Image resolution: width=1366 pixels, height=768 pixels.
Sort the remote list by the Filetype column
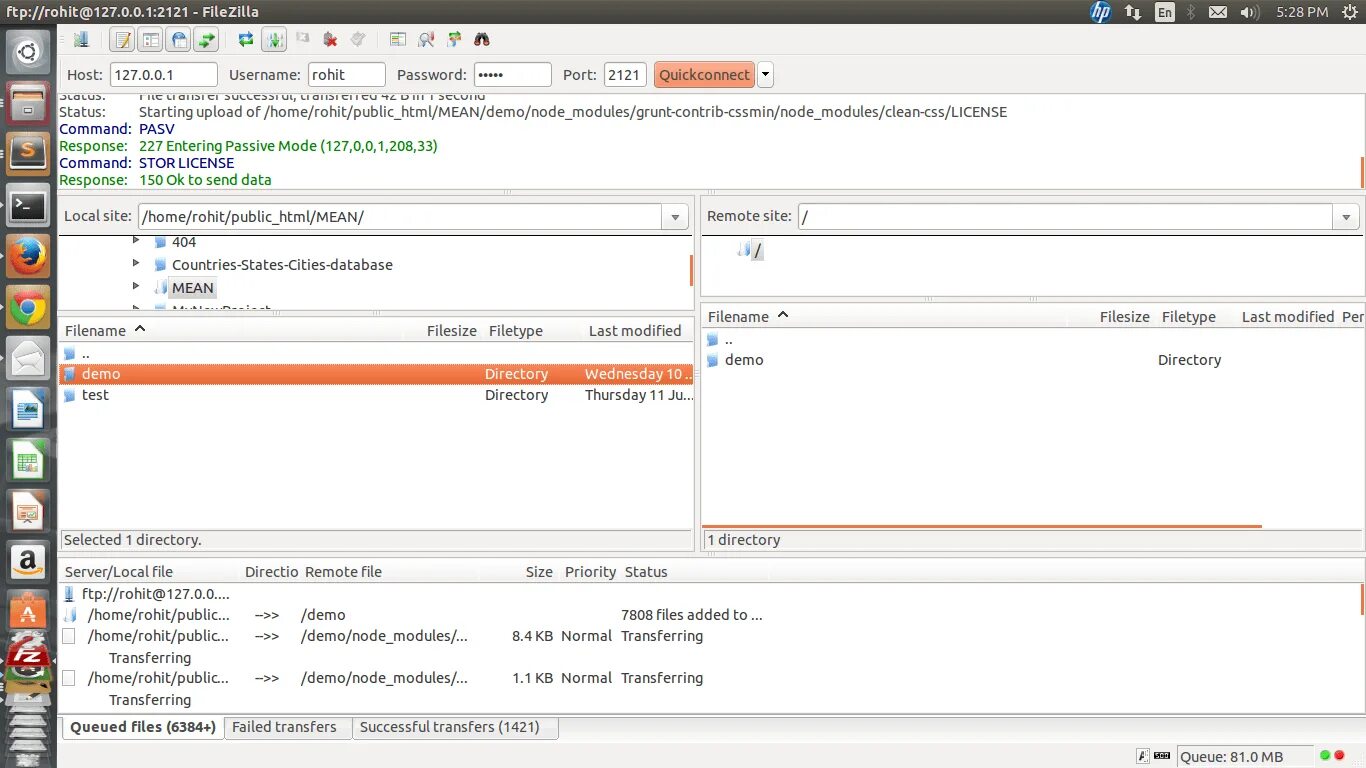[x=1189, y=316]
